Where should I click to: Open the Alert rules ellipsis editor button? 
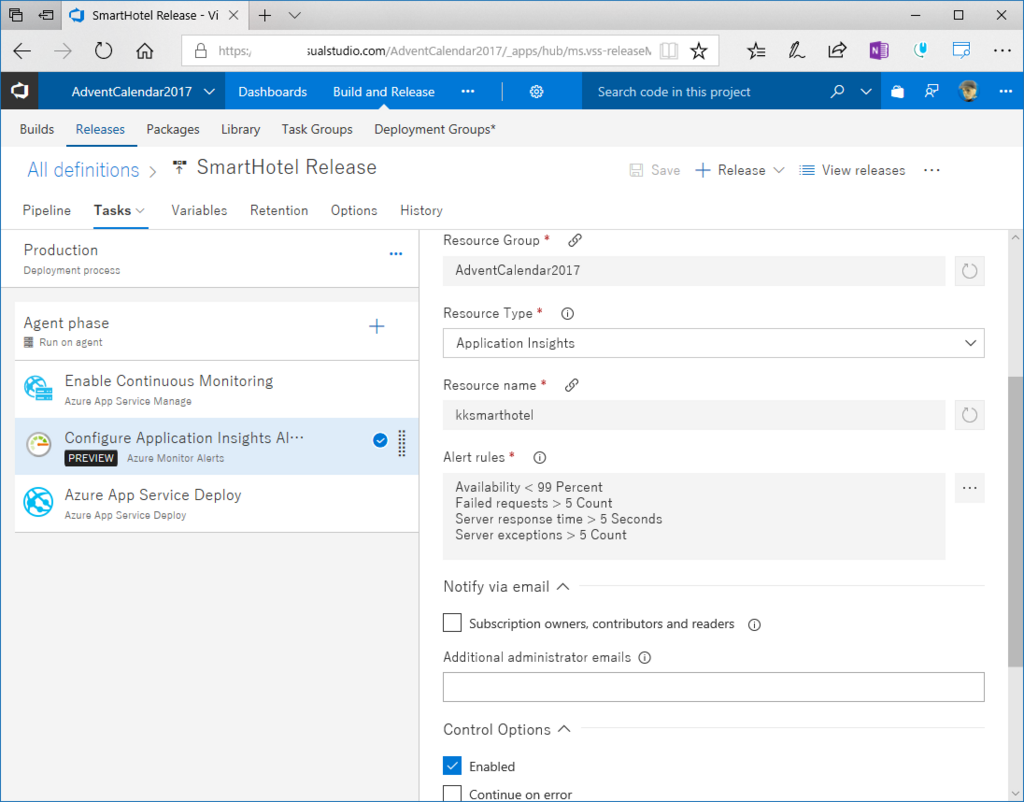click(x=969, y=488)
